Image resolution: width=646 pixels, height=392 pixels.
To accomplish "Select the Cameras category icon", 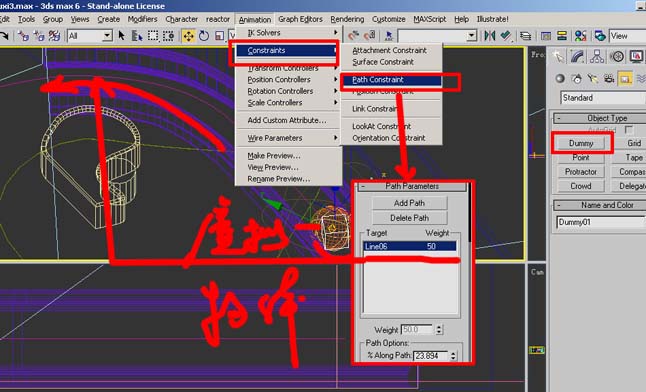I will point(609,78).
